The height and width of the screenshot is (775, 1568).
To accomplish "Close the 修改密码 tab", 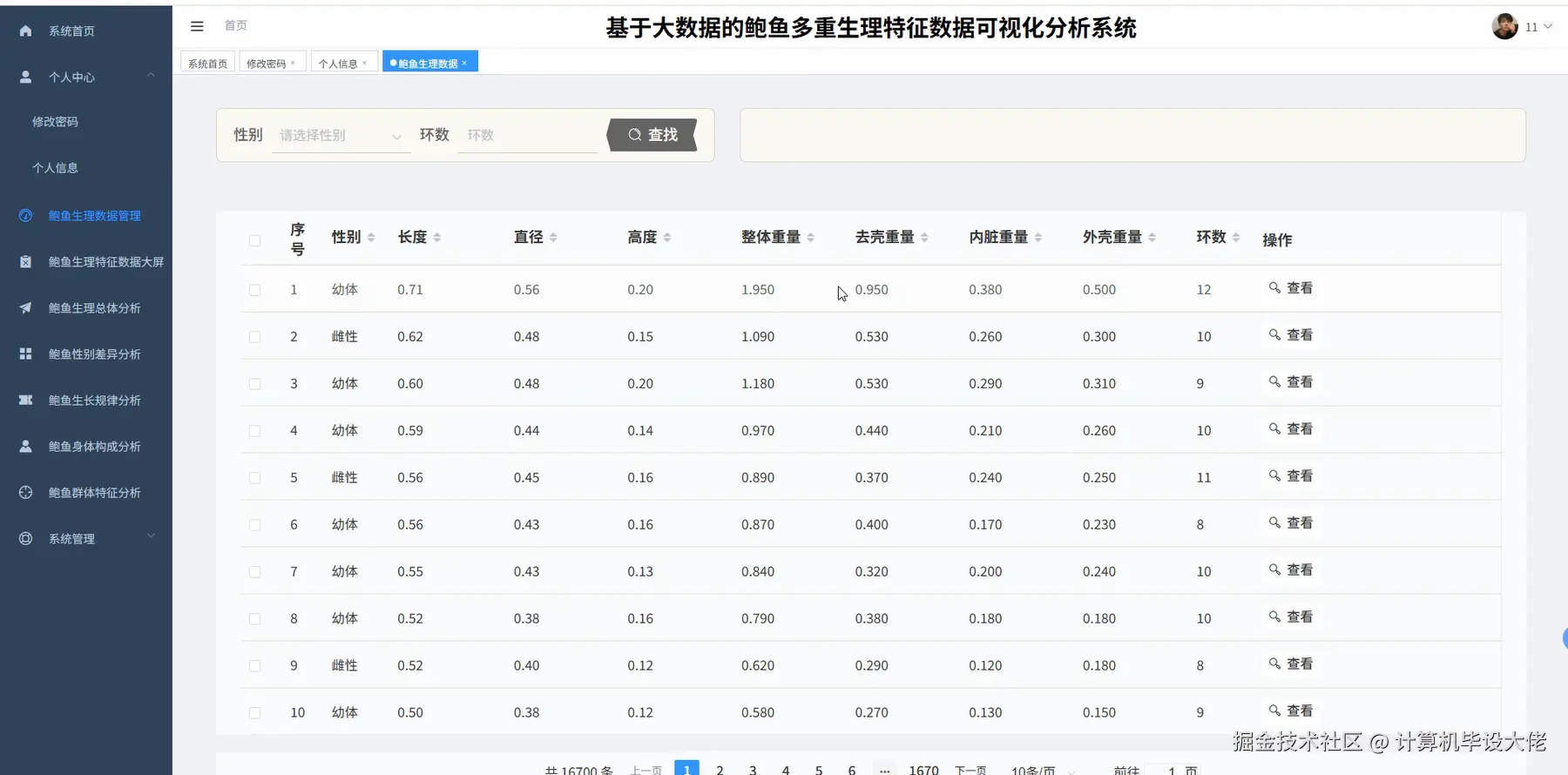I will click(x=293, y=63).
